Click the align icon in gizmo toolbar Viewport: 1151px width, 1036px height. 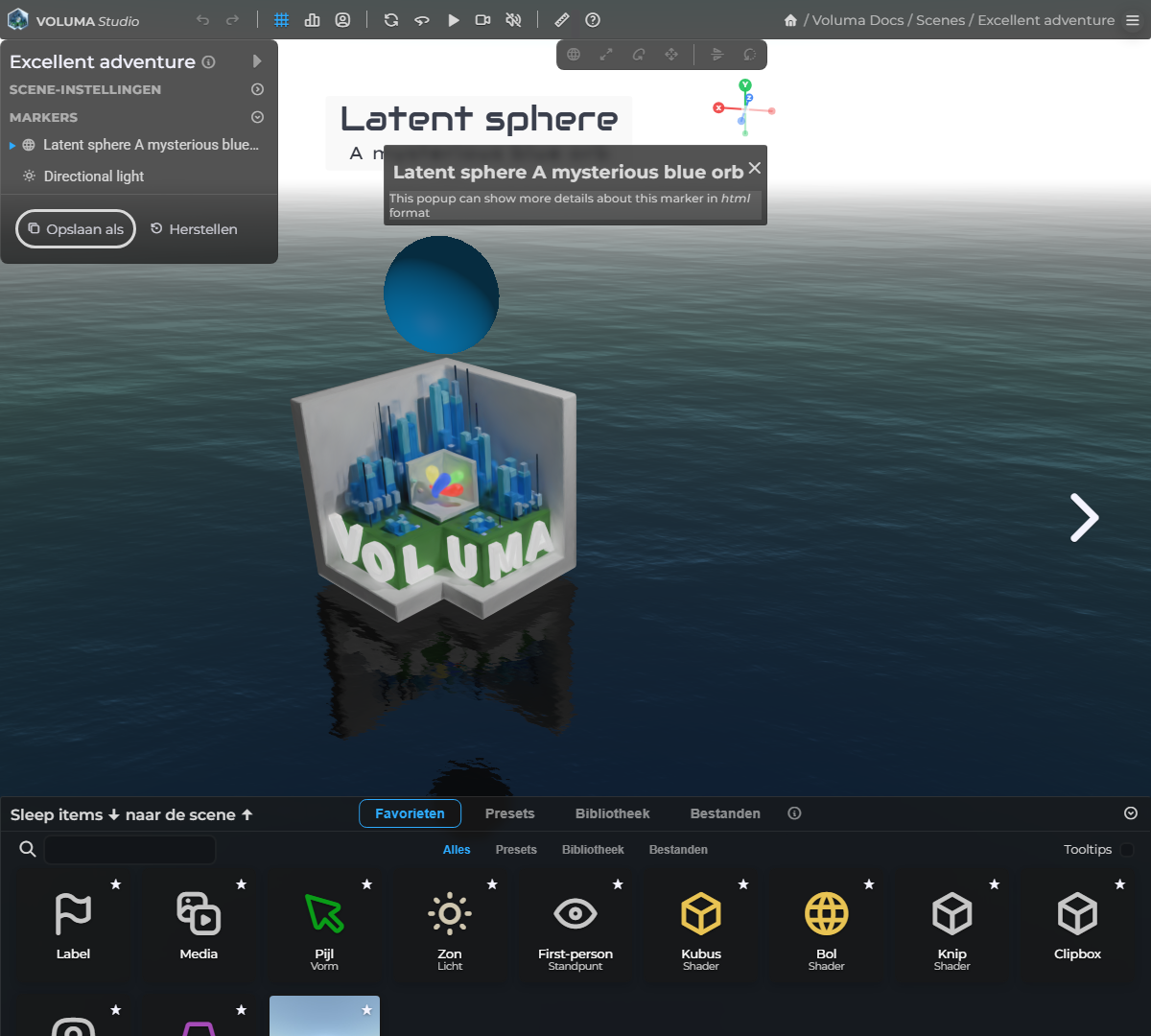717,55
